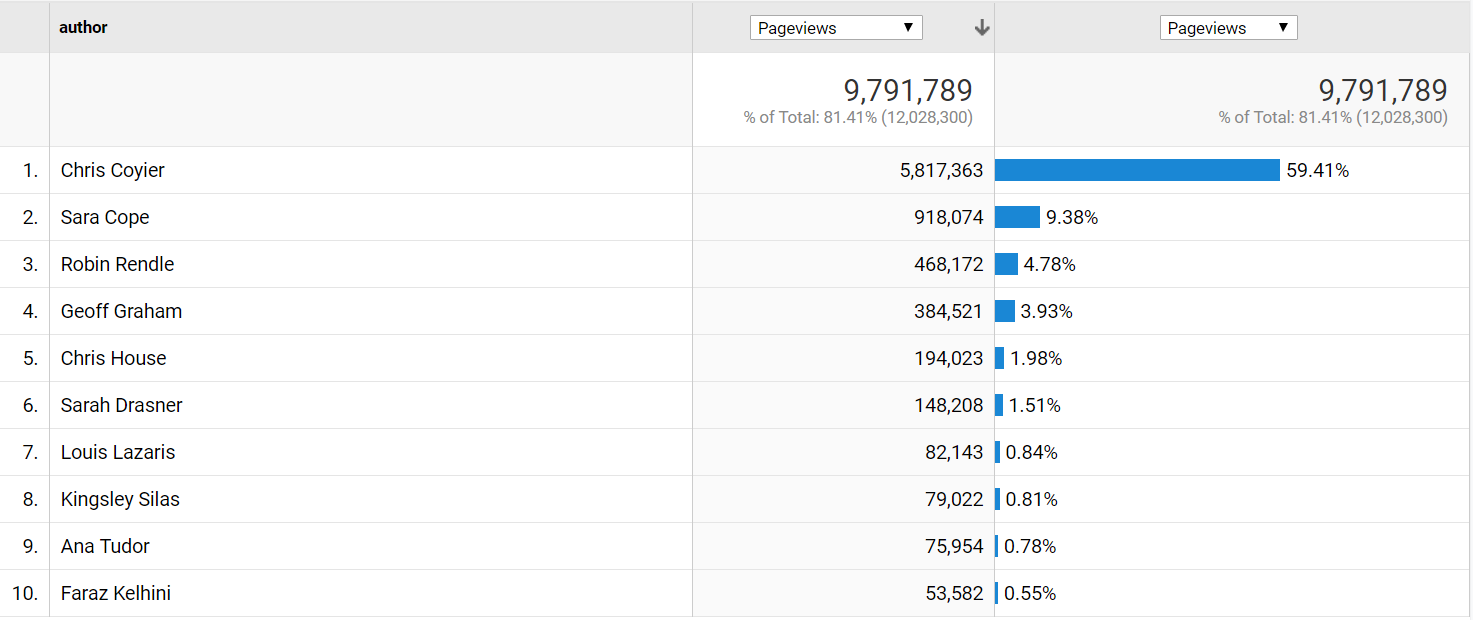Image resolution: width=1473 pixels, height=620 pixels.
Task: Click pageviews value 918,074
Action: point(948,217)
